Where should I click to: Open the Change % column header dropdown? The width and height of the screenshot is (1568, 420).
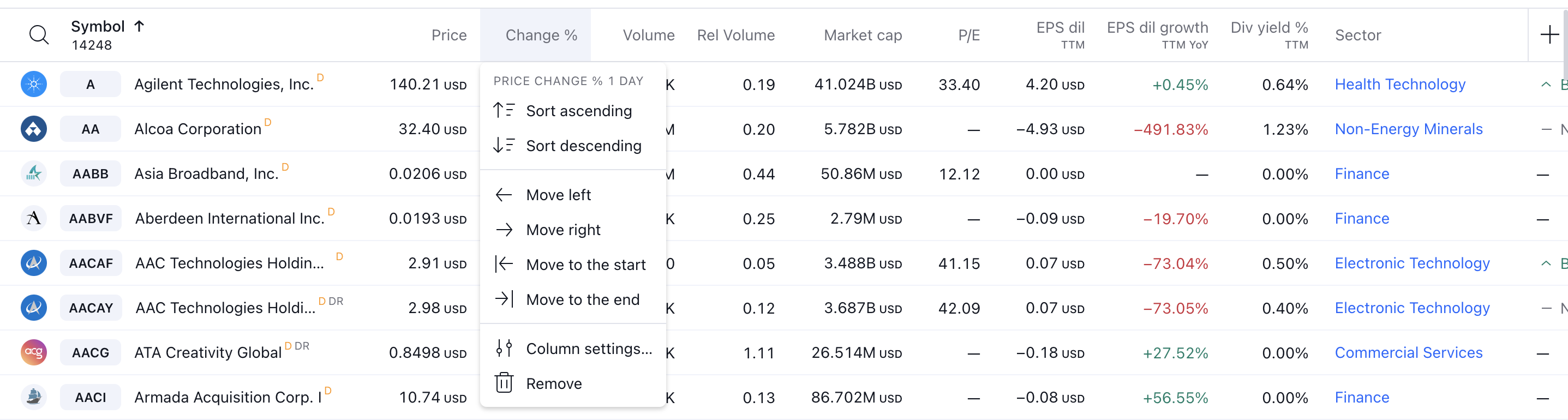541,35
